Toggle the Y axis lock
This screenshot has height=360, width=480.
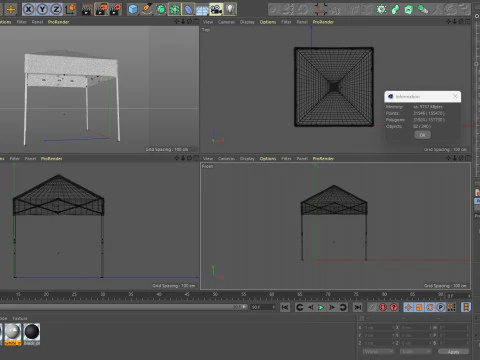pos(42,9)
